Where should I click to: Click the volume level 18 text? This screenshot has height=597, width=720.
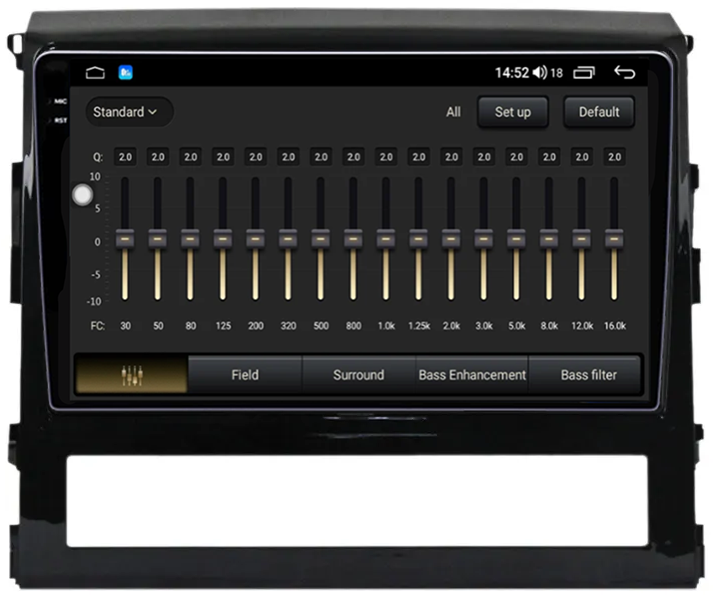coord(557,73)
